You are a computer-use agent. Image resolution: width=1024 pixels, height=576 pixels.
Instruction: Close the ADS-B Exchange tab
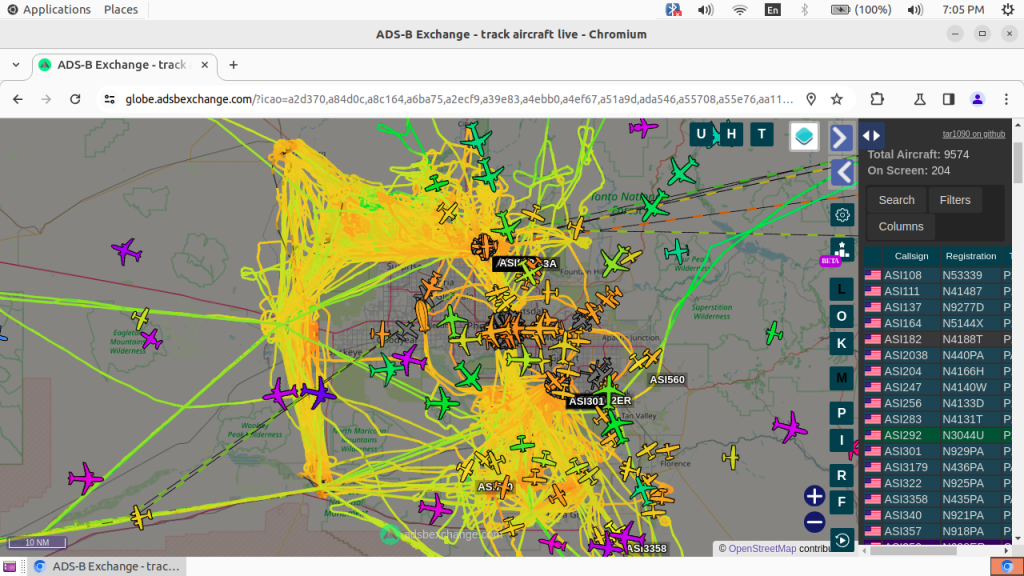(x=204, y=65)
